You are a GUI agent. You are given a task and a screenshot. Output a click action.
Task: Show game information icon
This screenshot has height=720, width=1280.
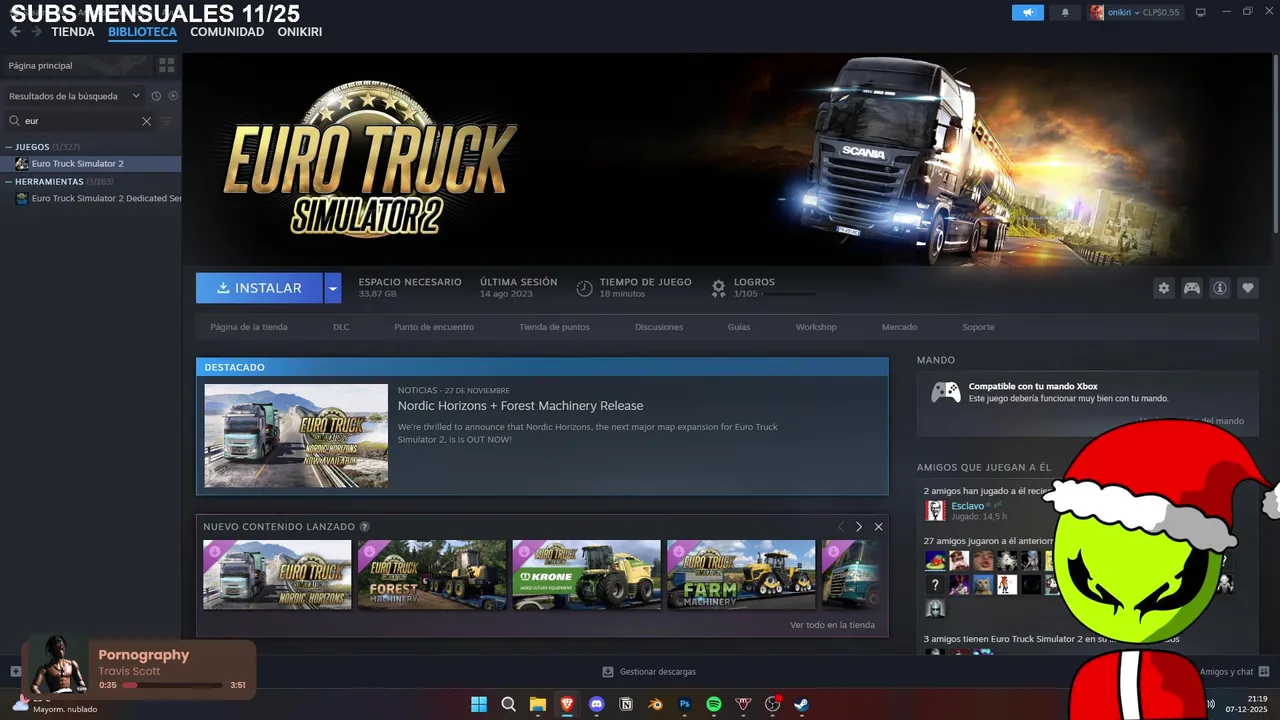(1220, 288)
